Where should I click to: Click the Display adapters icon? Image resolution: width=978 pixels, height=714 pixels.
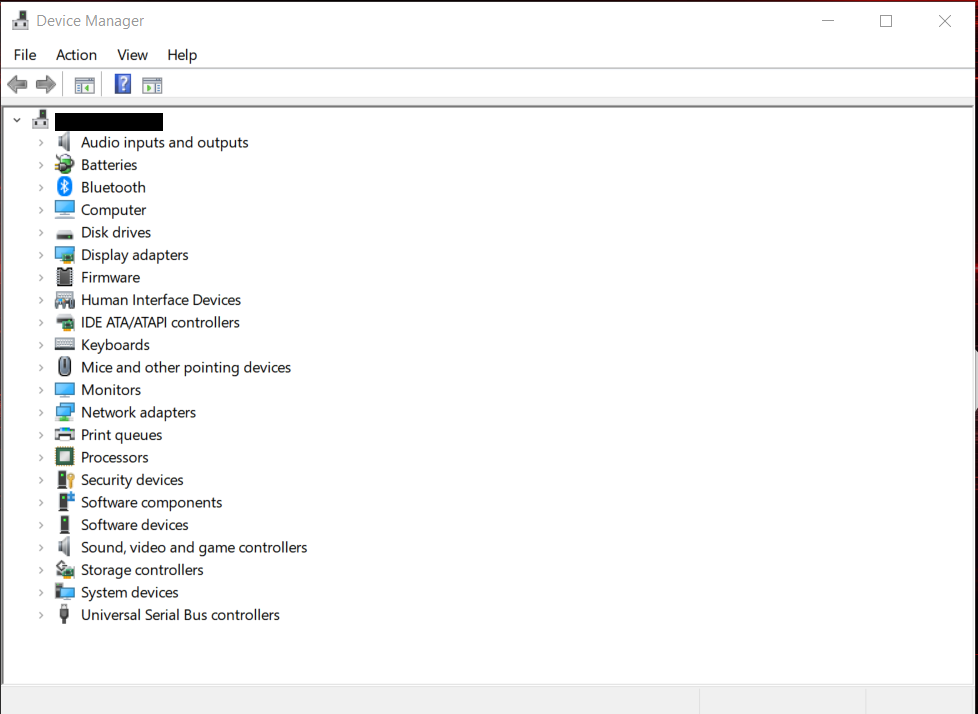(64, 254)
